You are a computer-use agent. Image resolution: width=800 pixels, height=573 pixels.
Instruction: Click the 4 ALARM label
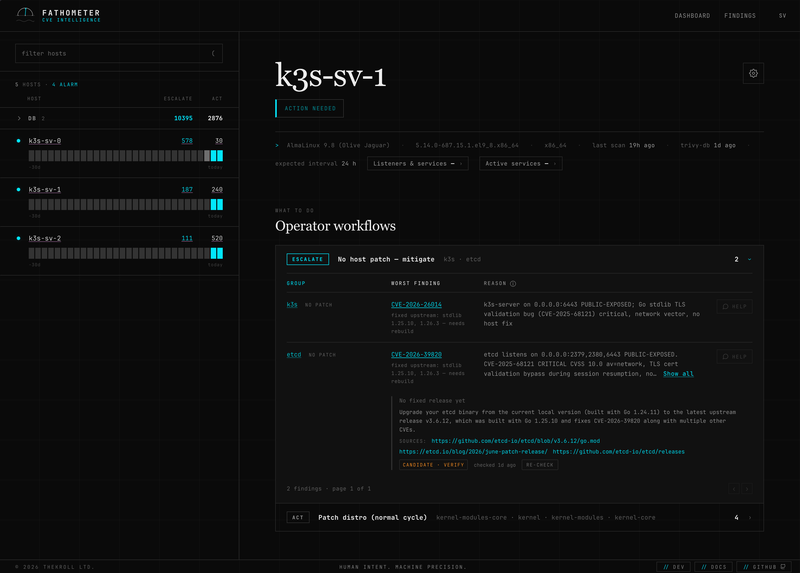pos(65,85)
